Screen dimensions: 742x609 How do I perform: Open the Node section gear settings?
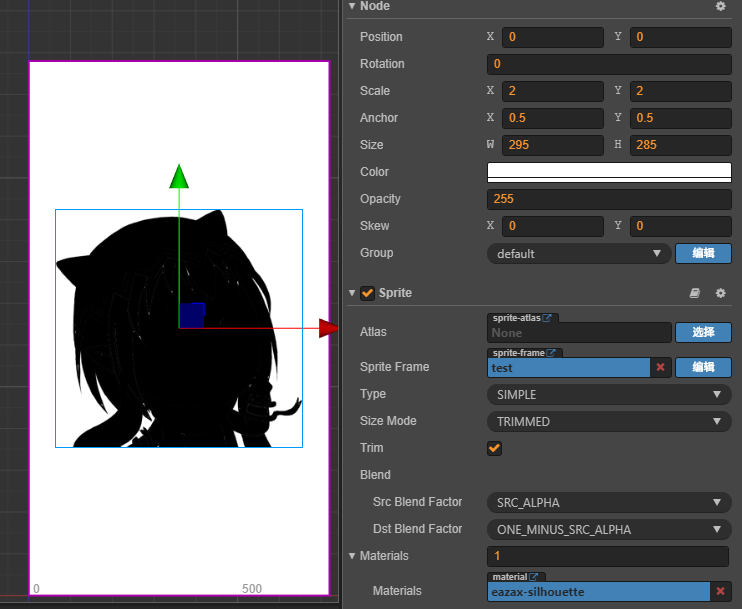720,6
